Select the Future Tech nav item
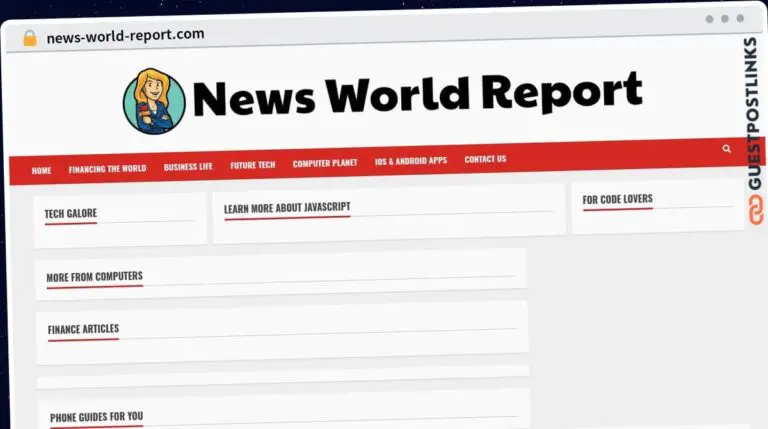 [x=252, y=164]
